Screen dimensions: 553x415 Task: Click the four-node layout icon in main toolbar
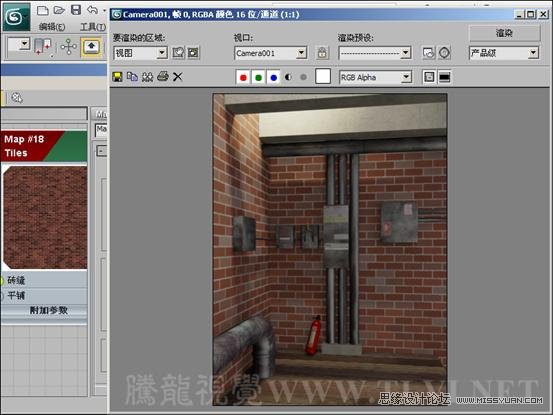68,47
